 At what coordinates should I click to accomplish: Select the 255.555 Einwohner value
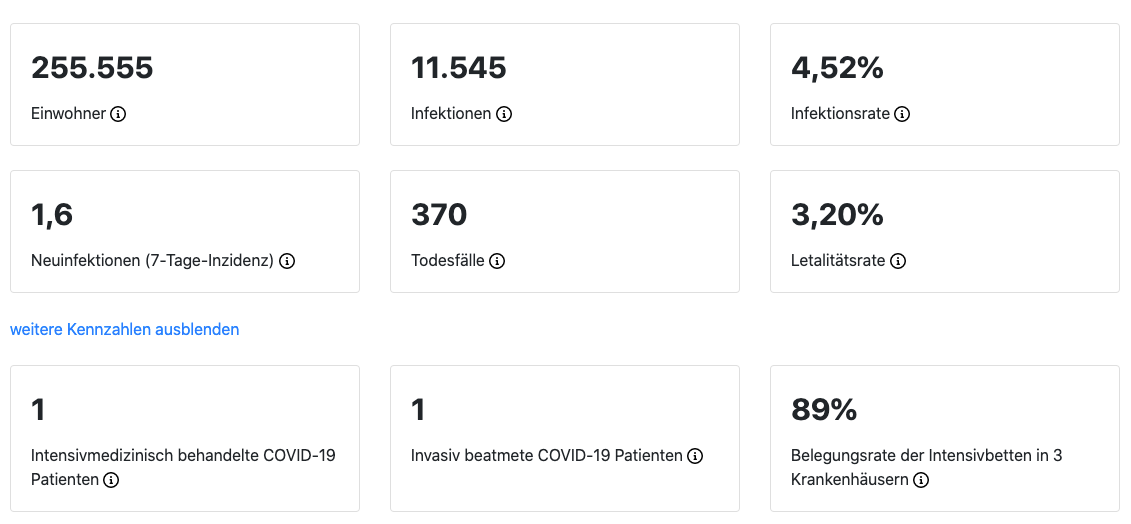click(92, 68)
